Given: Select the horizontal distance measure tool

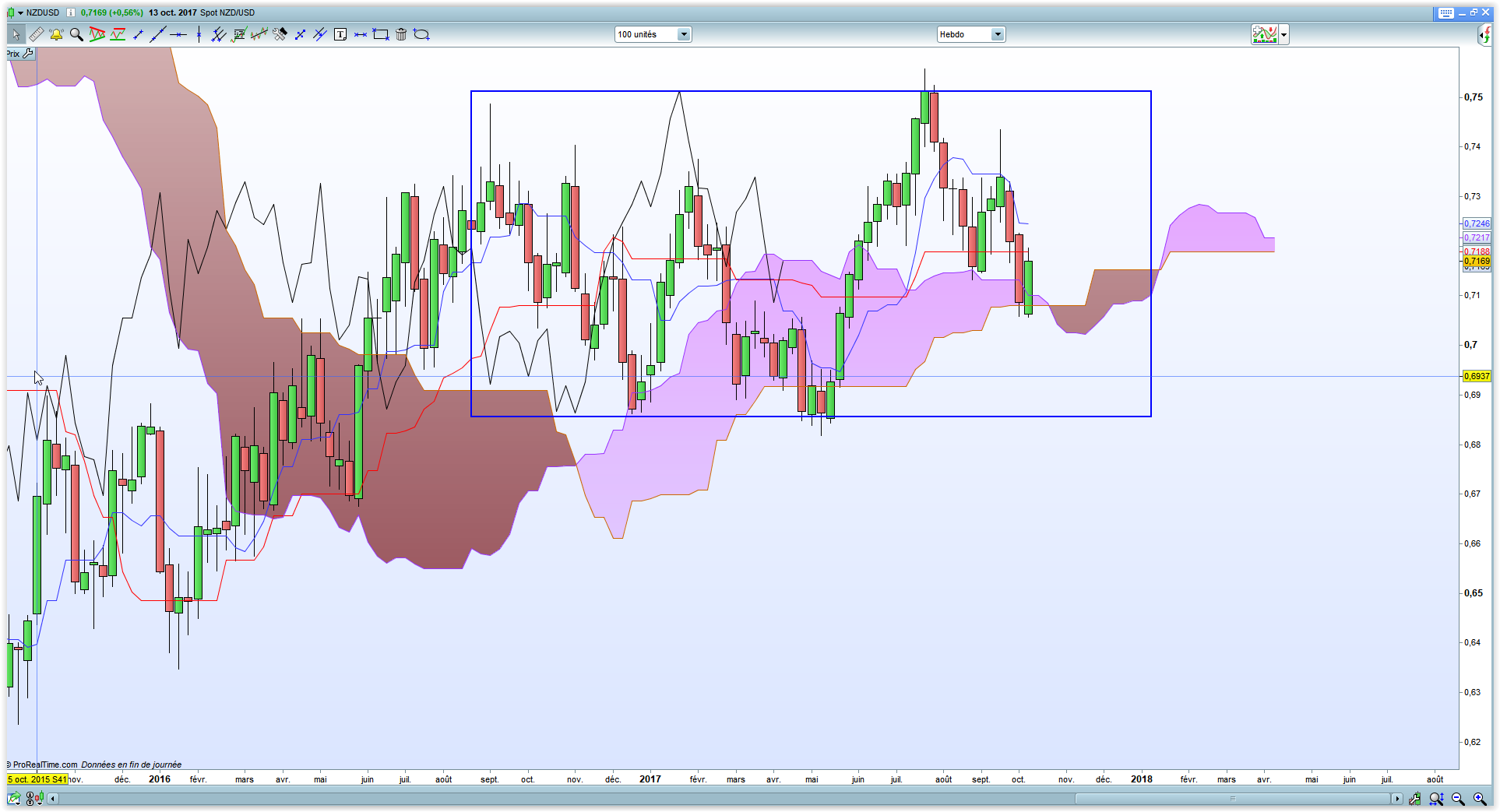Looking at the screenshot, I should (361, 34).
